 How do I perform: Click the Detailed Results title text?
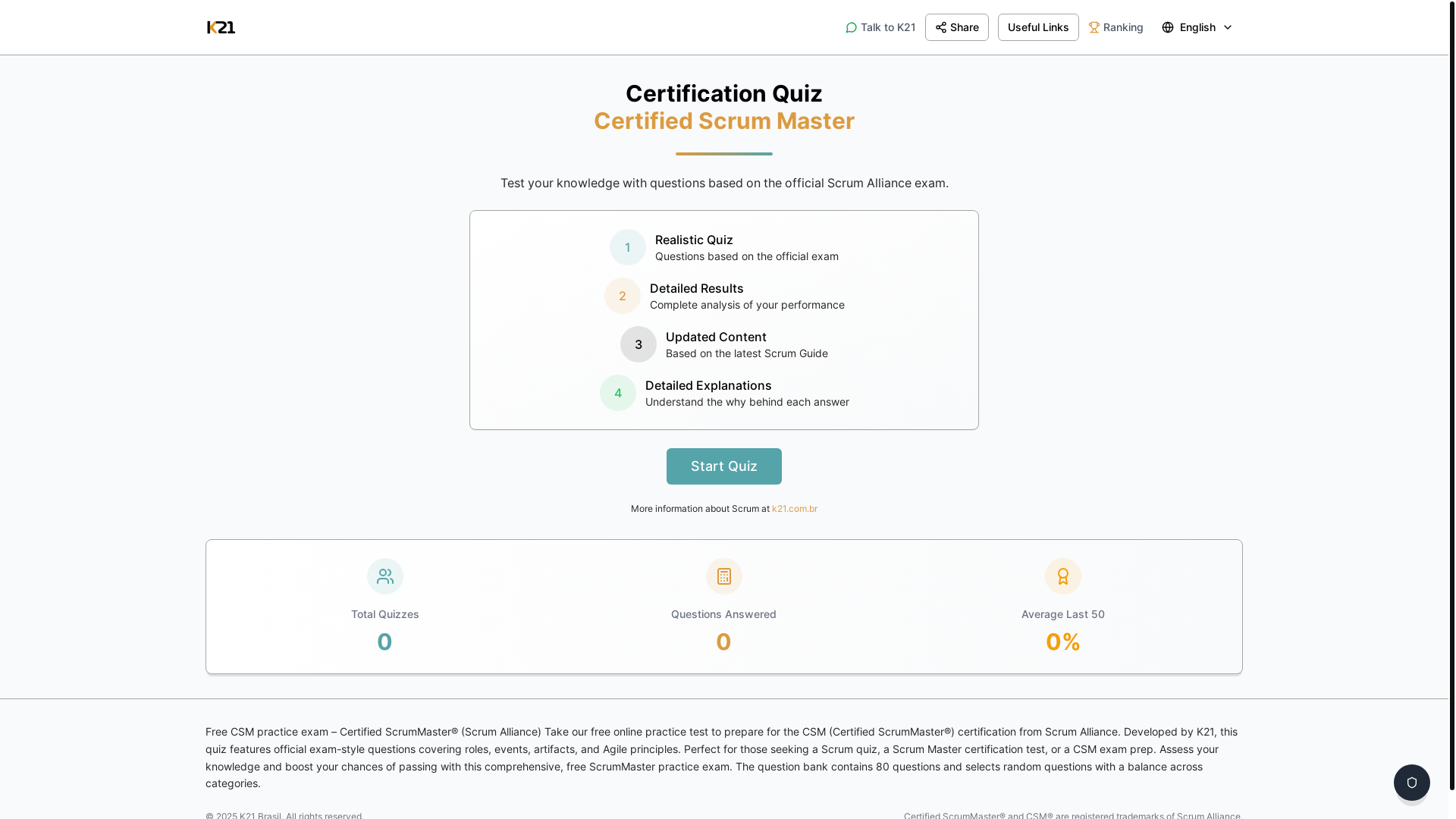tap(696, 288)
